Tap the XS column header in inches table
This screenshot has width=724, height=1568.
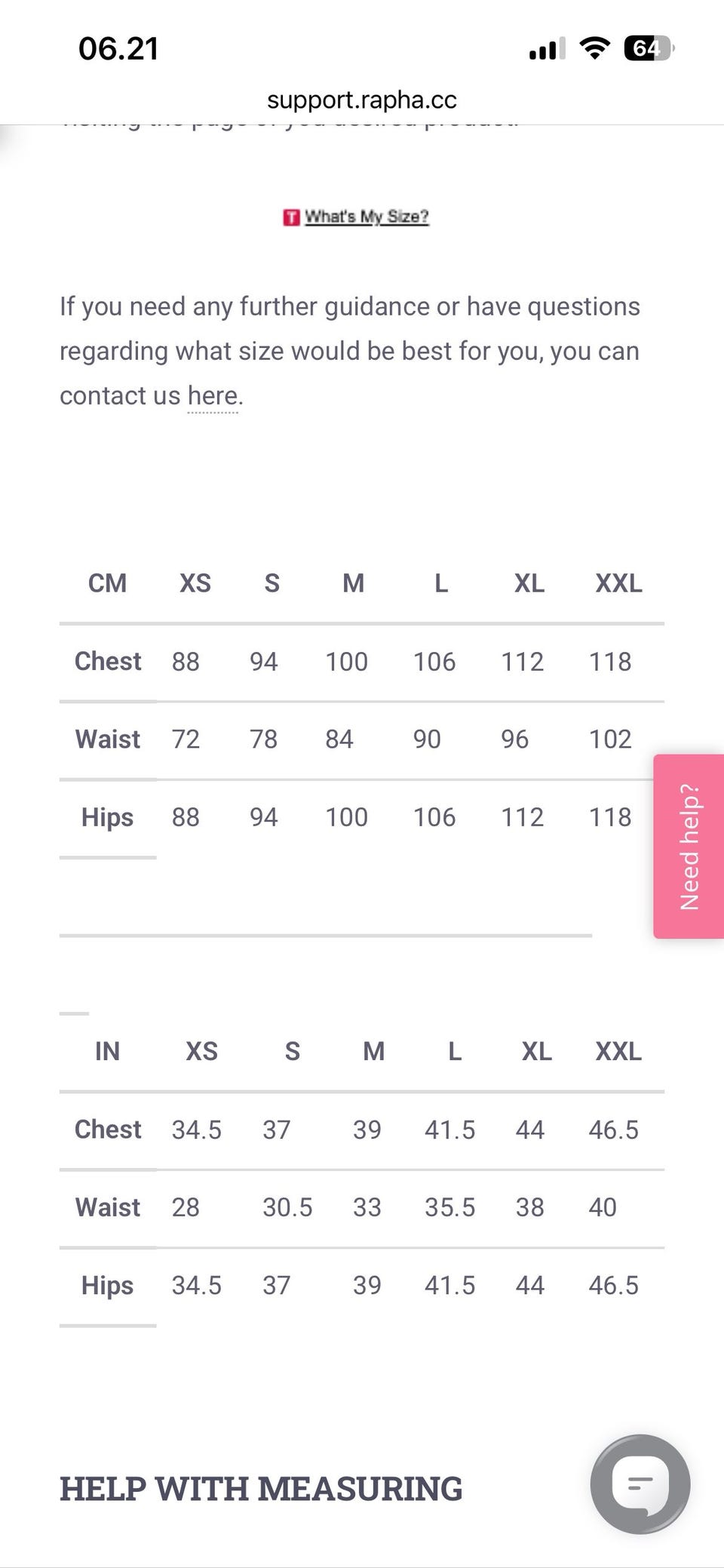(x=201, y=1051)
